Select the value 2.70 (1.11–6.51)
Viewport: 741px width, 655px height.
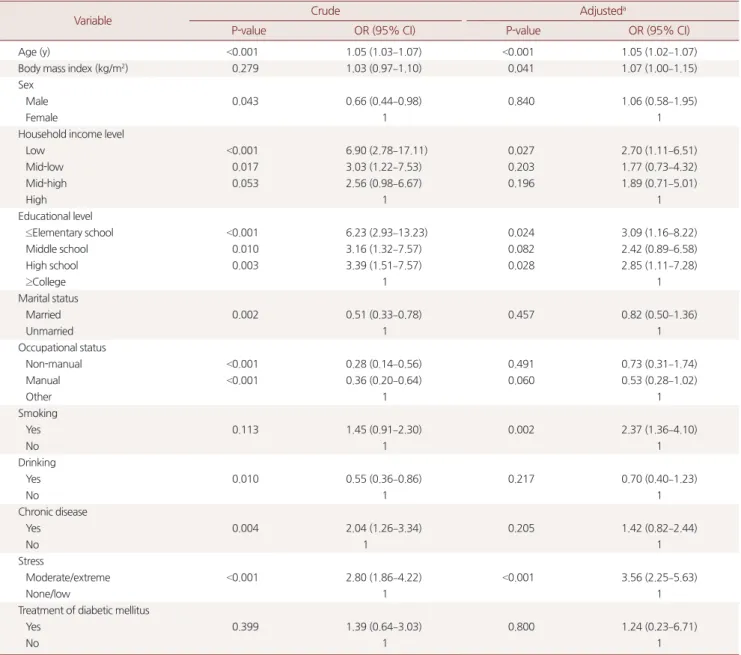click(x=659, y=151)
